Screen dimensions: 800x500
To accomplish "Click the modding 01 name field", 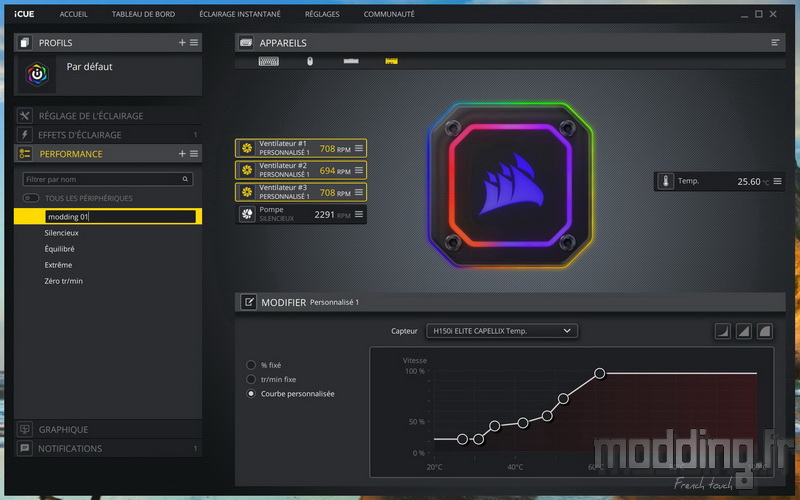I will [120, 217].
